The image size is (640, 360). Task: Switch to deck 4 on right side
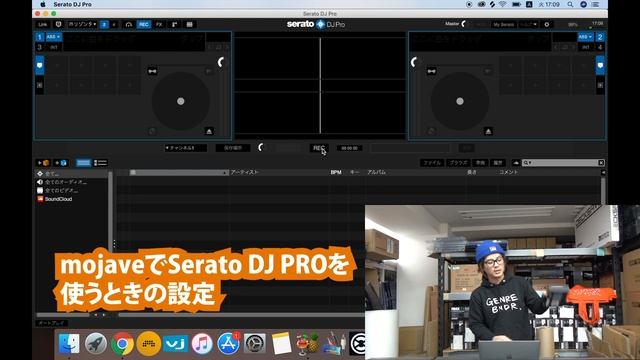click(600, 47)
